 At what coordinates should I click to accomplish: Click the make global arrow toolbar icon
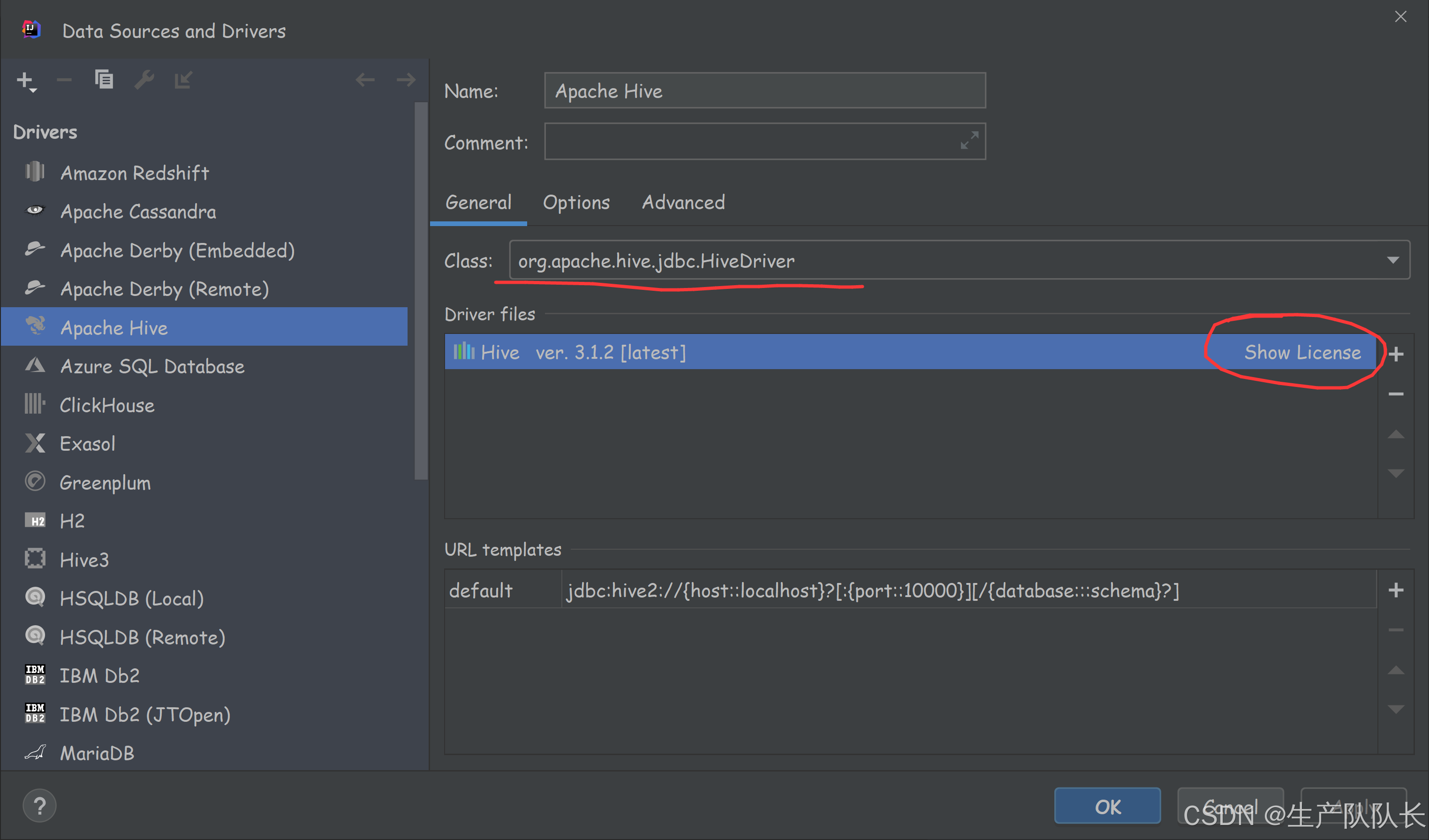183,80
